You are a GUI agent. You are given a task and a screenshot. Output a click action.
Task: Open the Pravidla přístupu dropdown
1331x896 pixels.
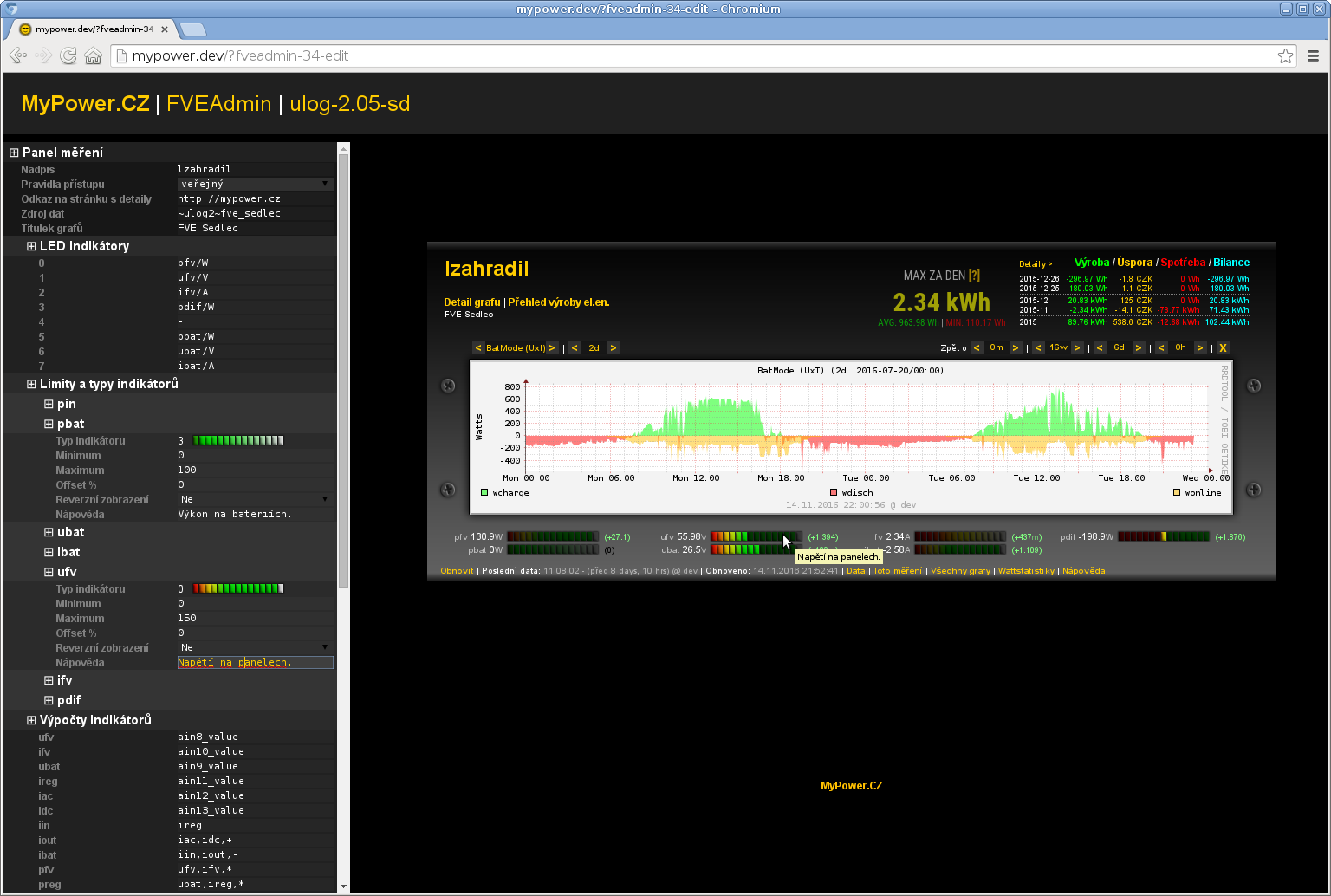(254, 184)
